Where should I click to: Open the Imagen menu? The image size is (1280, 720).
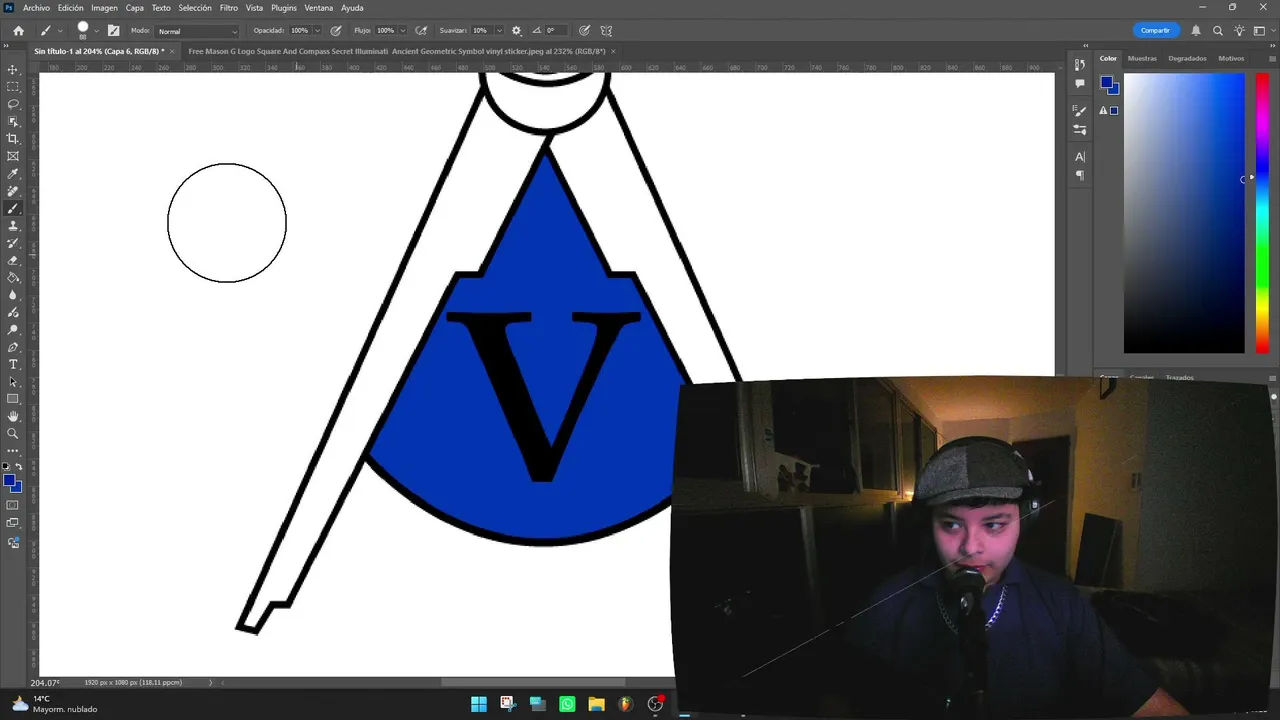(105, 8)
